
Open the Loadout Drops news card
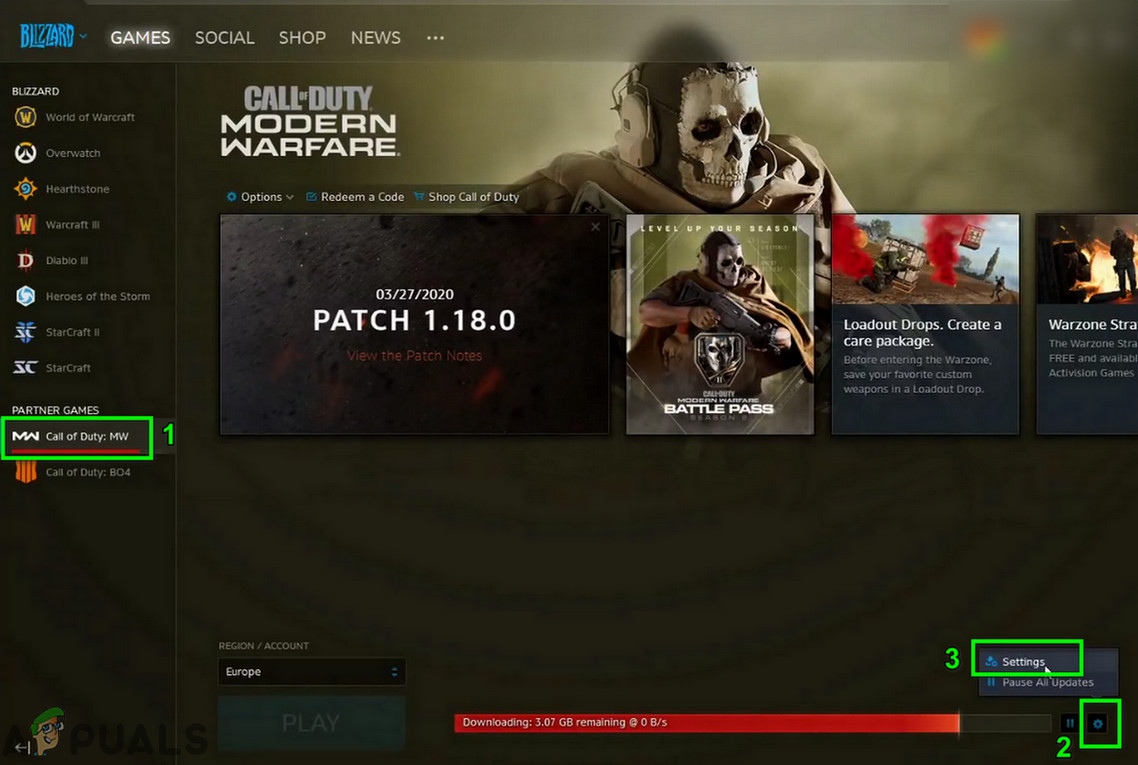click(x=925, y=324)
